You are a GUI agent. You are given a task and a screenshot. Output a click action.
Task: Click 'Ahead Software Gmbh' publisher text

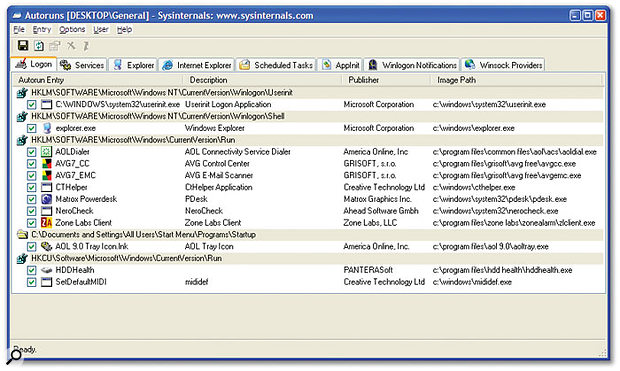tap(381, 211)
